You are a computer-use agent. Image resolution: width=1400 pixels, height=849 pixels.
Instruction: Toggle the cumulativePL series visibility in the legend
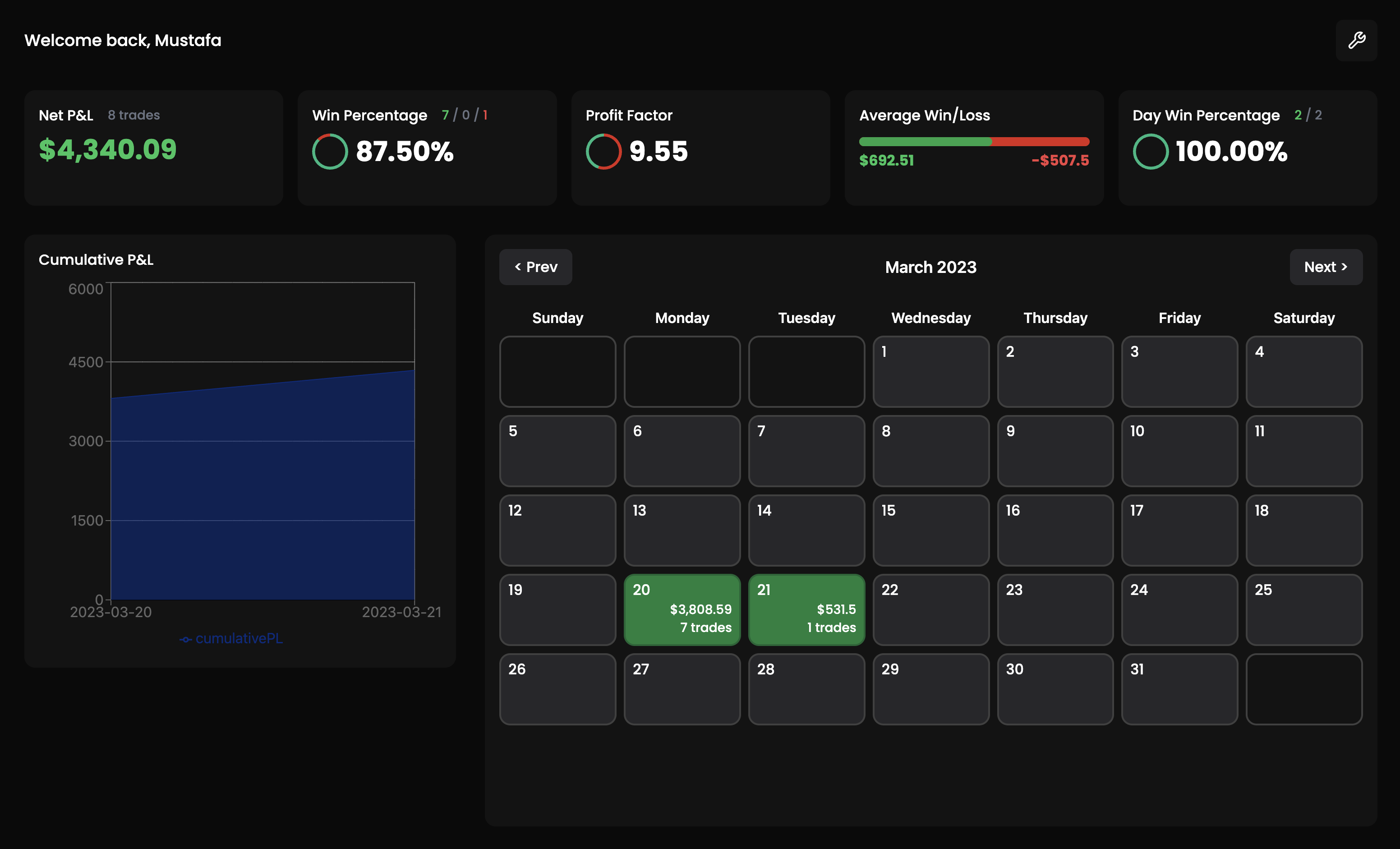(239, 639)
